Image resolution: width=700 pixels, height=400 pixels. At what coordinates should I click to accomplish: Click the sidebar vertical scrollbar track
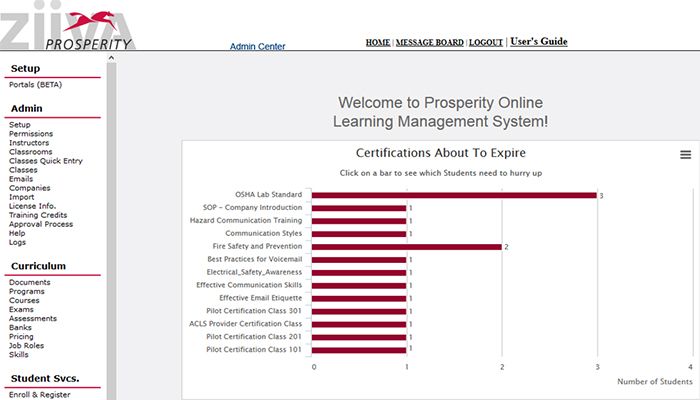point(111,231)
